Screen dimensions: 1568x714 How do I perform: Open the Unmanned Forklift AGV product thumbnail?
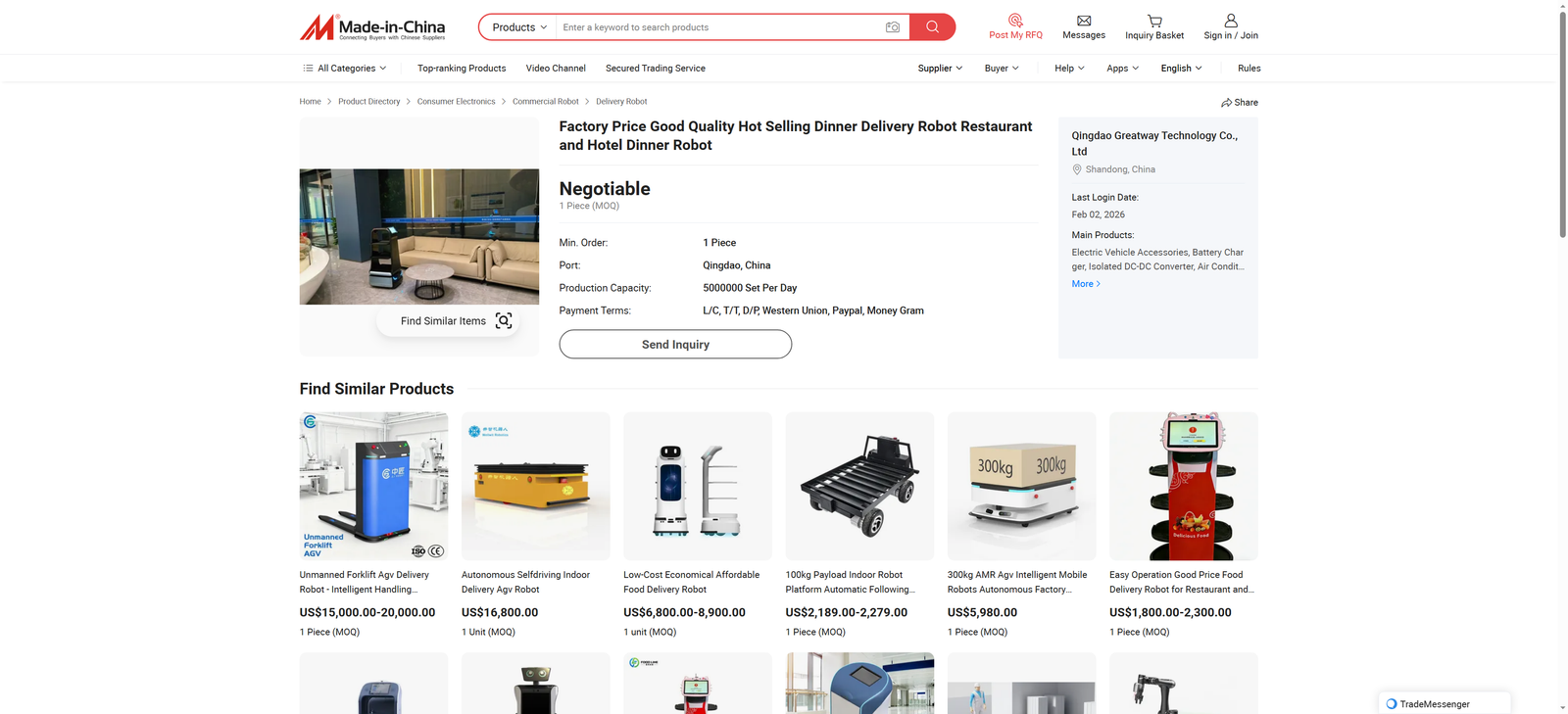coord(373,486)
